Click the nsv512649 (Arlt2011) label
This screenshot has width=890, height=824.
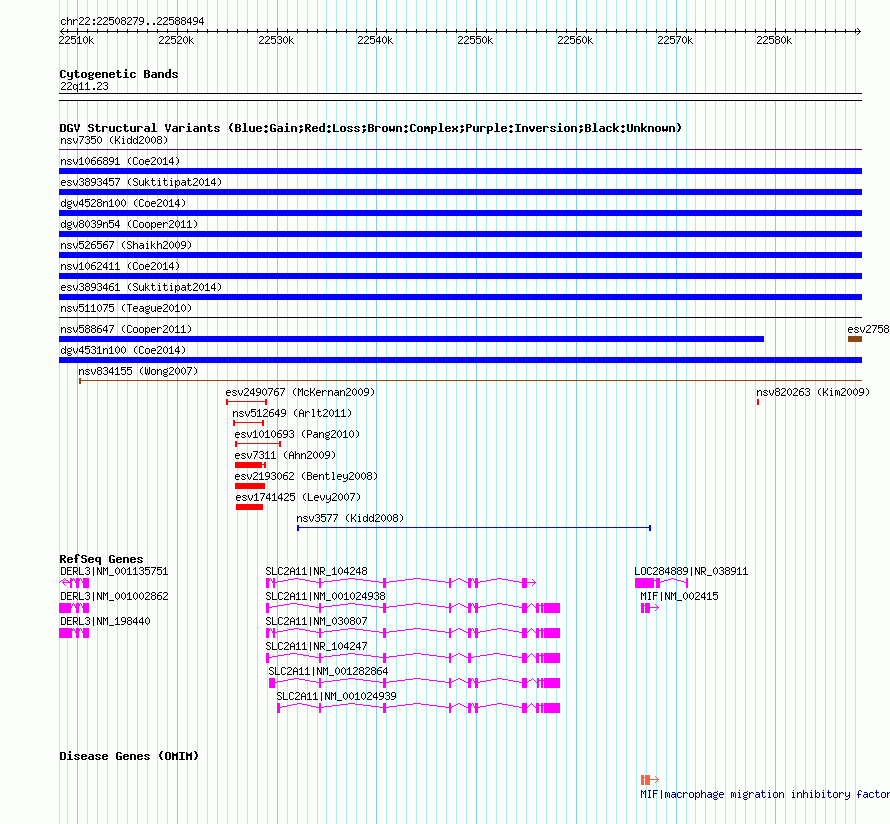click(292, 413)
